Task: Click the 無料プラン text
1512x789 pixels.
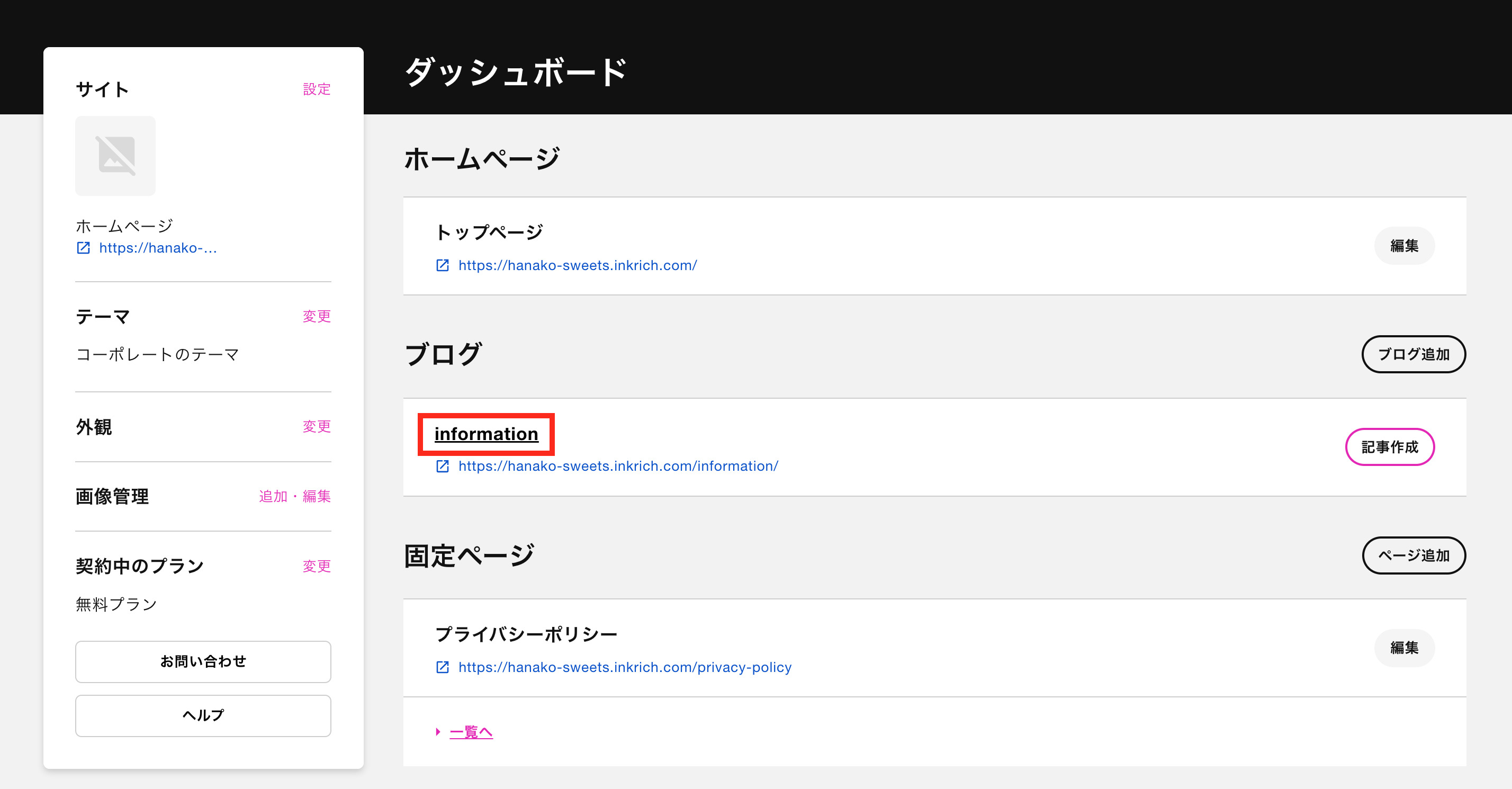Action: click(x=116, y=604)
